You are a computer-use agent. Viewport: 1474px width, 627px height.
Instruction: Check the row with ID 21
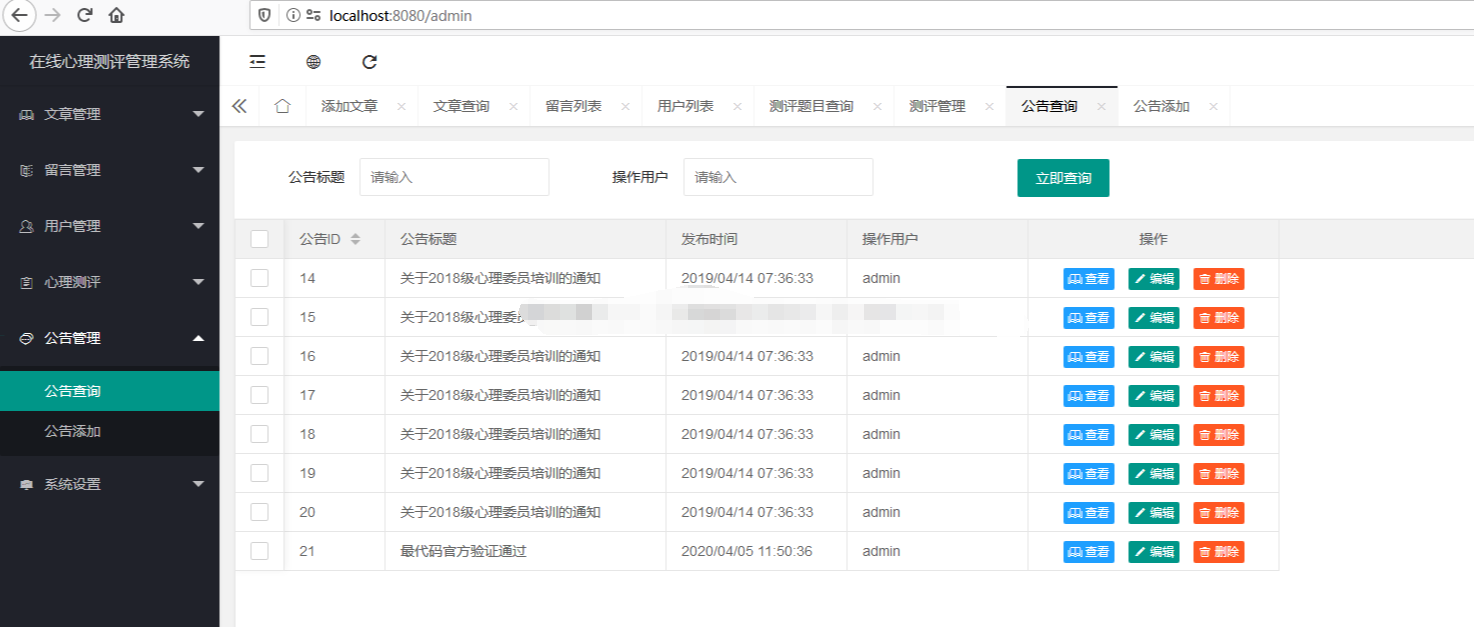[260, 551]
